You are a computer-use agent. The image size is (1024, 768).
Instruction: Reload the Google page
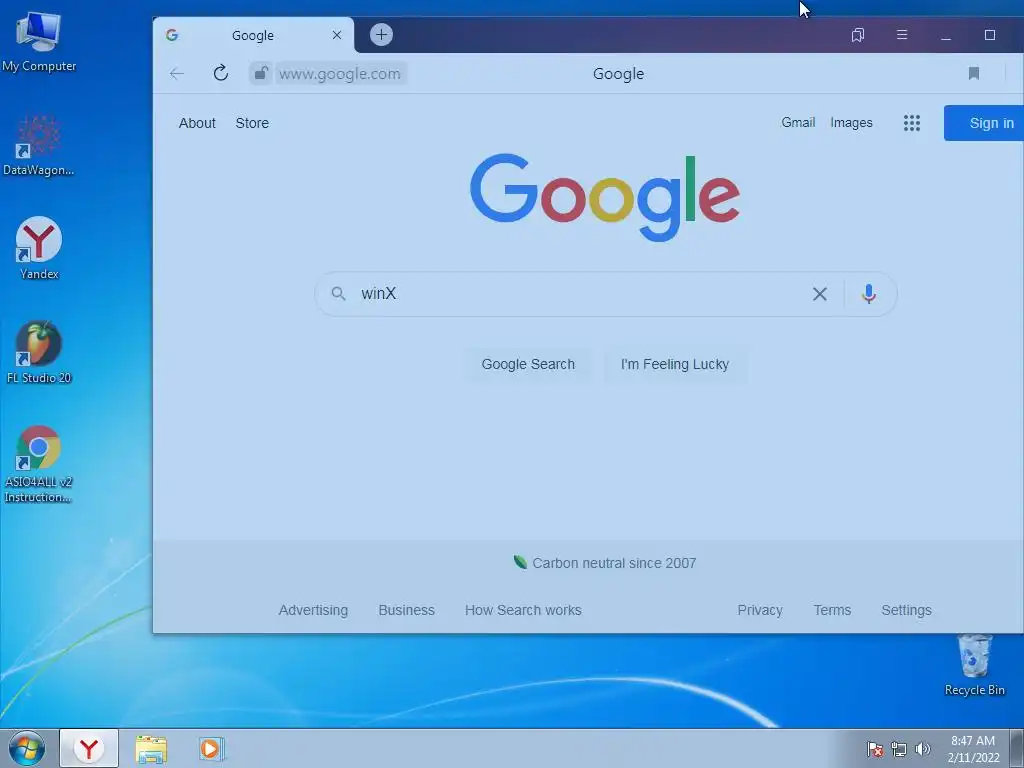(x=221, y=72)
